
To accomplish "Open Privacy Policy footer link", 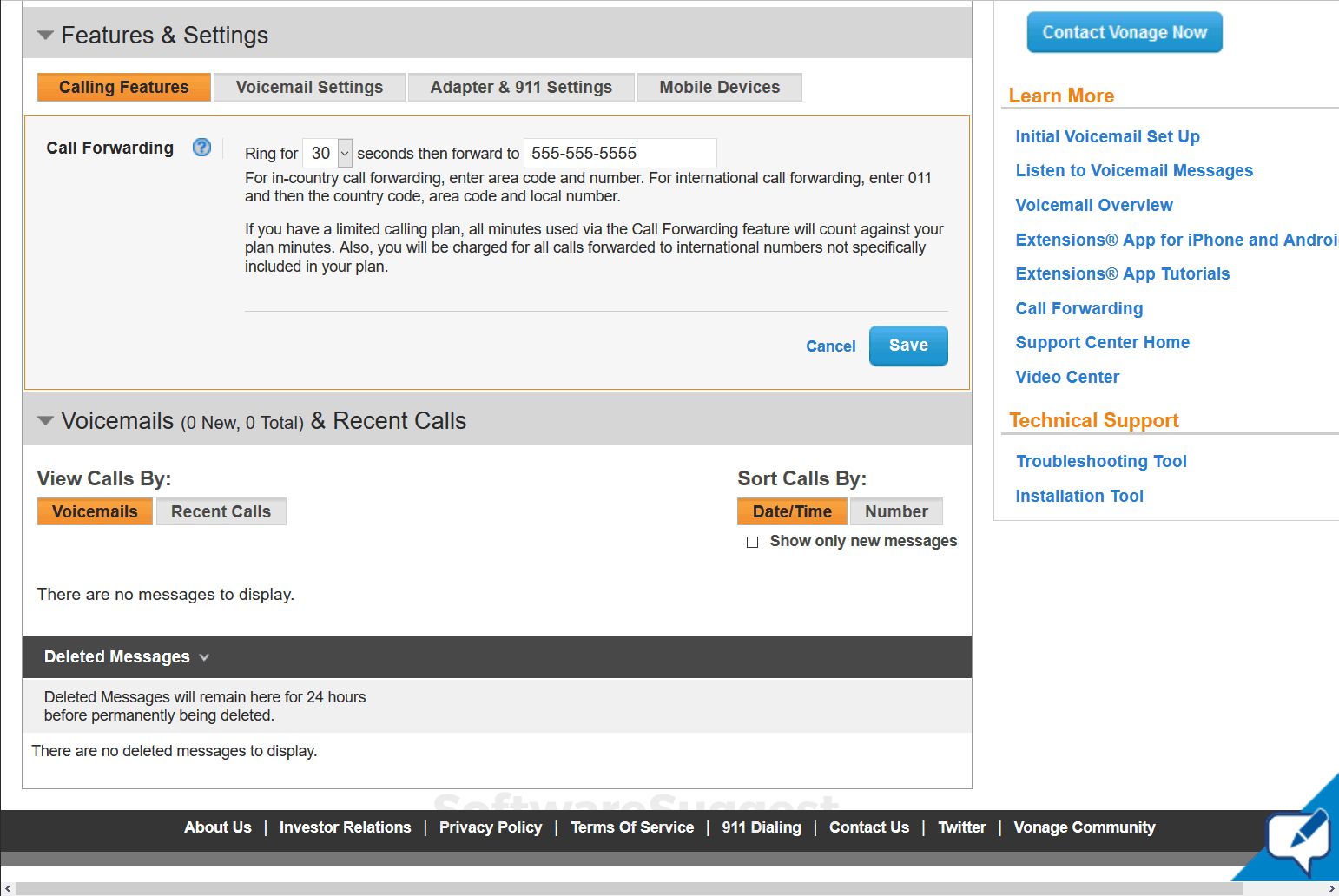I will (491, 827).
